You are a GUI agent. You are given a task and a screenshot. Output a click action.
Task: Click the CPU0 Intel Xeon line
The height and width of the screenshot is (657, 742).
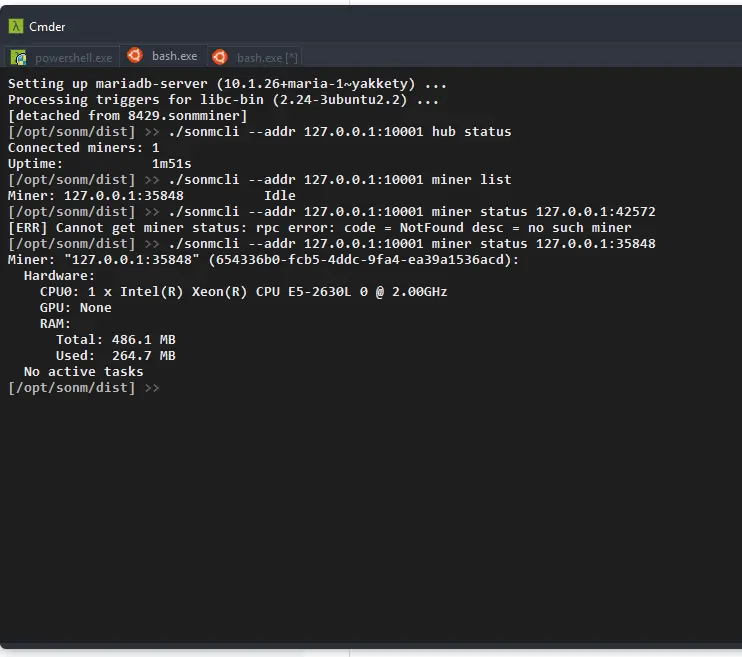(x=243, y=292)
